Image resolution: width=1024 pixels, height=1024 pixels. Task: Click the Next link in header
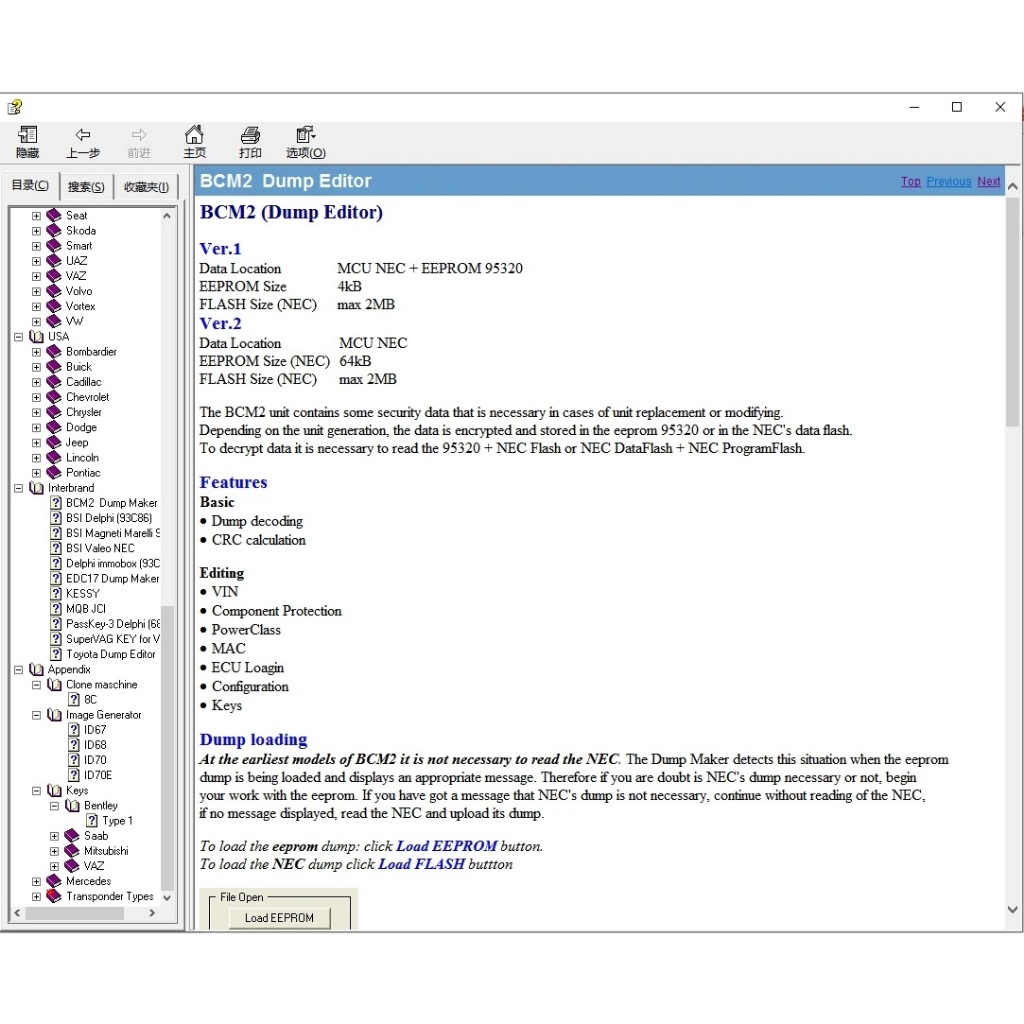(988, 182)
